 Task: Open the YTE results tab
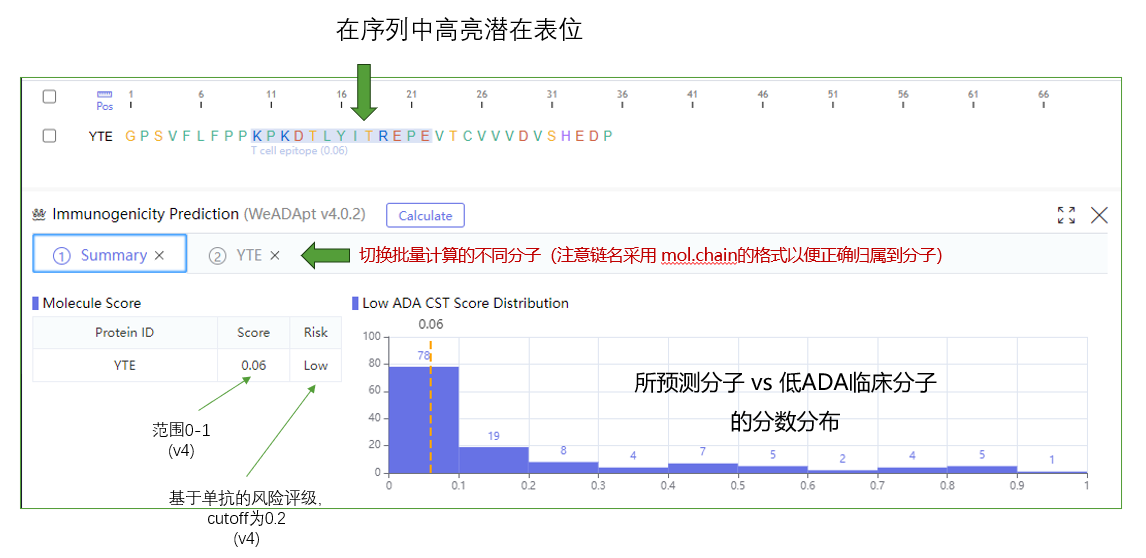pos(248,255)
